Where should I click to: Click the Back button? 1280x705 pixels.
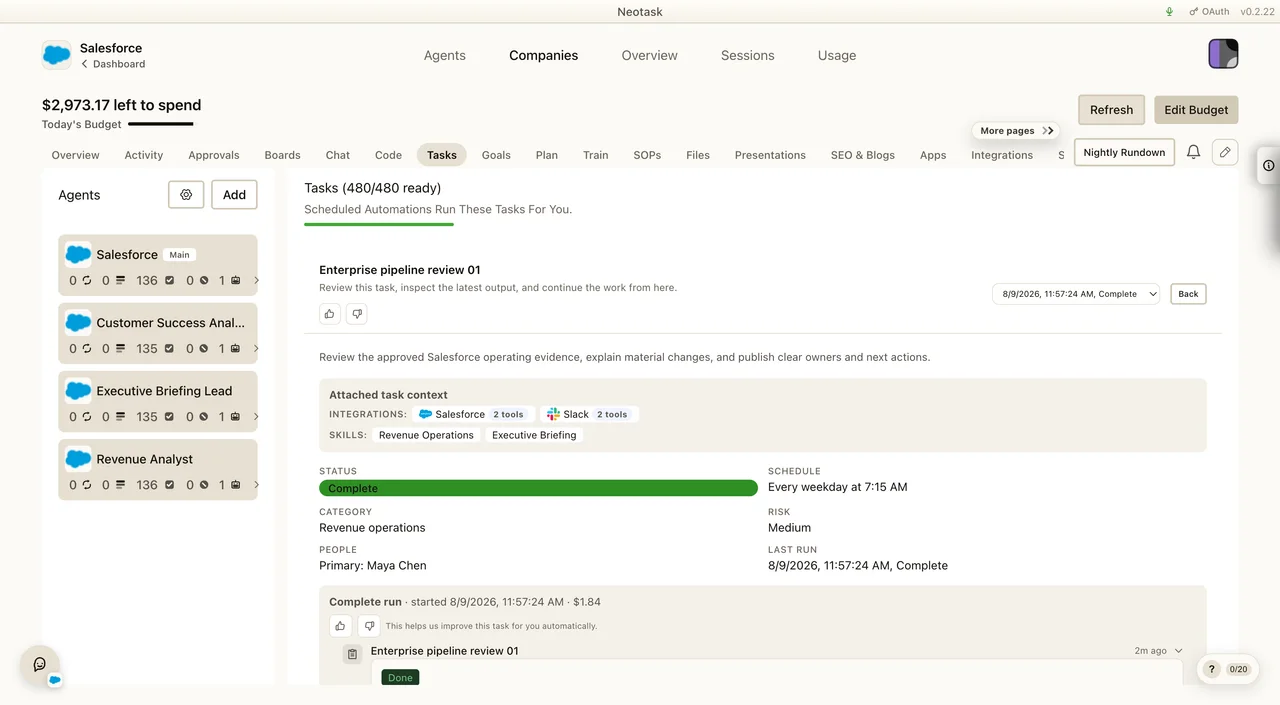point(1188,294)
